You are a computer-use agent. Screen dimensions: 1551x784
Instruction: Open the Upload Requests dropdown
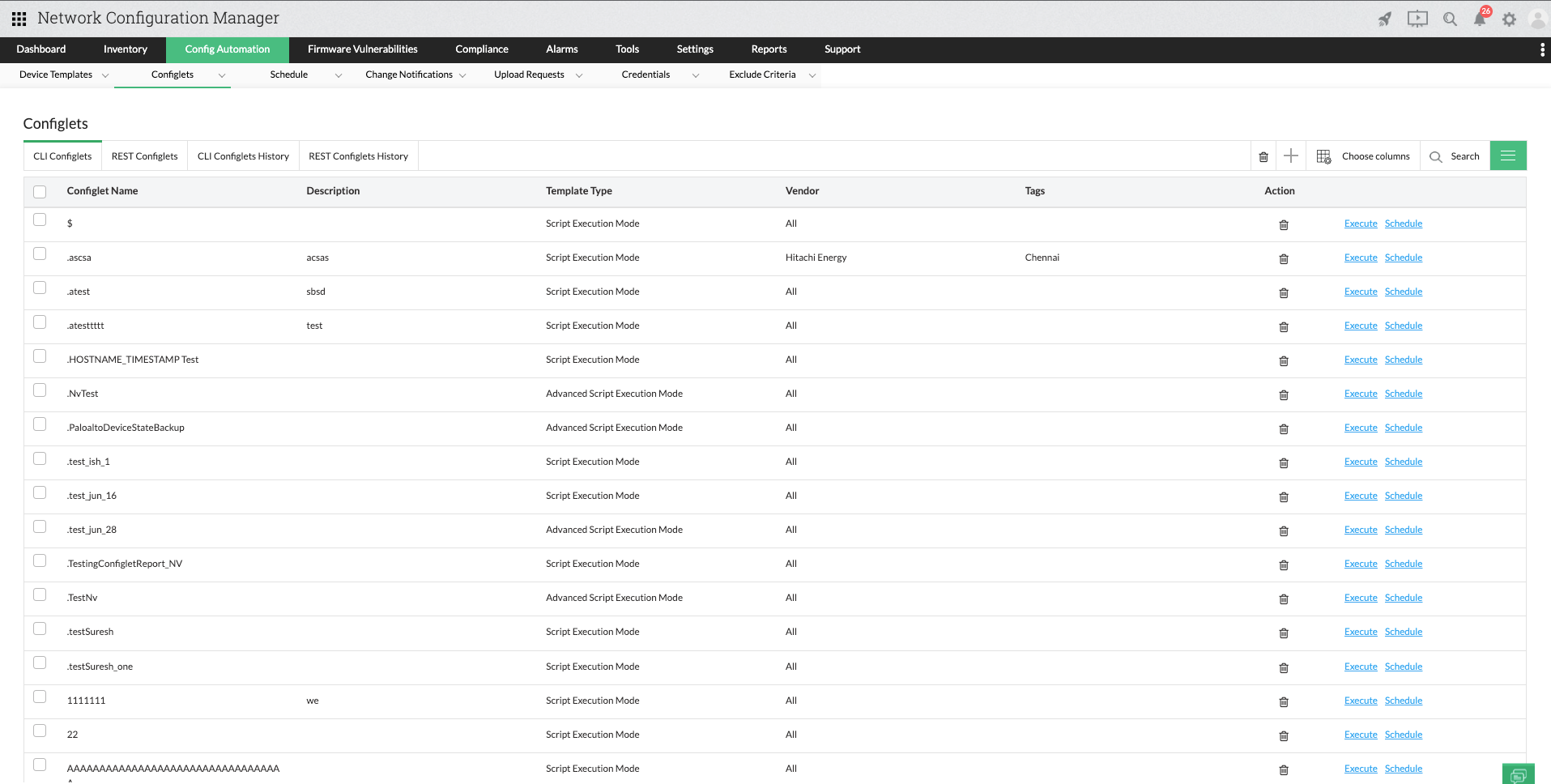click(578, 75)
